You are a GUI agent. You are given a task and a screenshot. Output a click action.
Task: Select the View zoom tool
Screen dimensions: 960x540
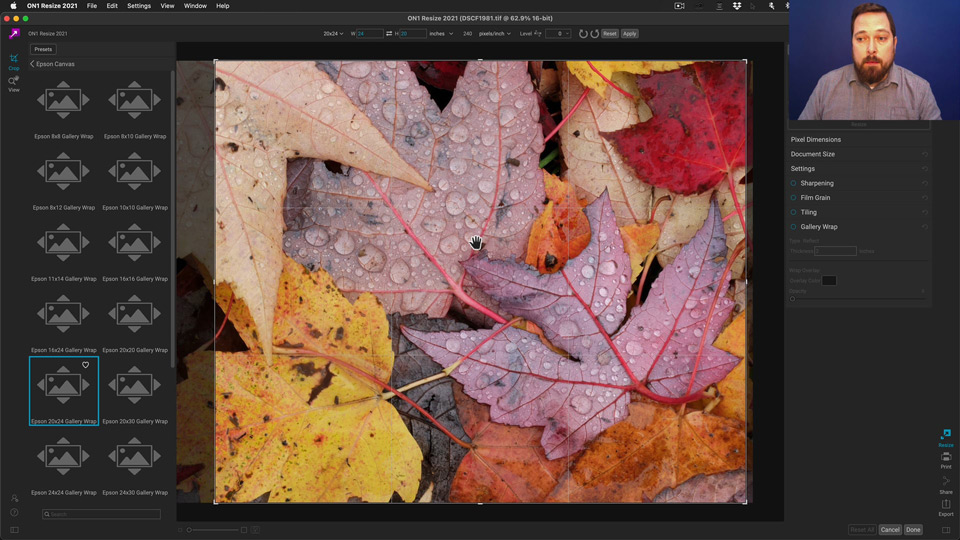pyautogui.click(x=13, y=84)
